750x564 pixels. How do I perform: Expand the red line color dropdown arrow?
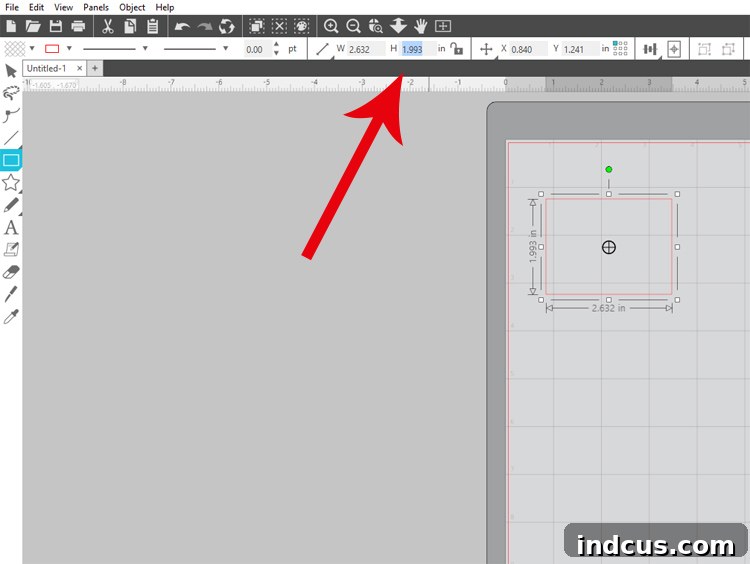click(69, 48)
